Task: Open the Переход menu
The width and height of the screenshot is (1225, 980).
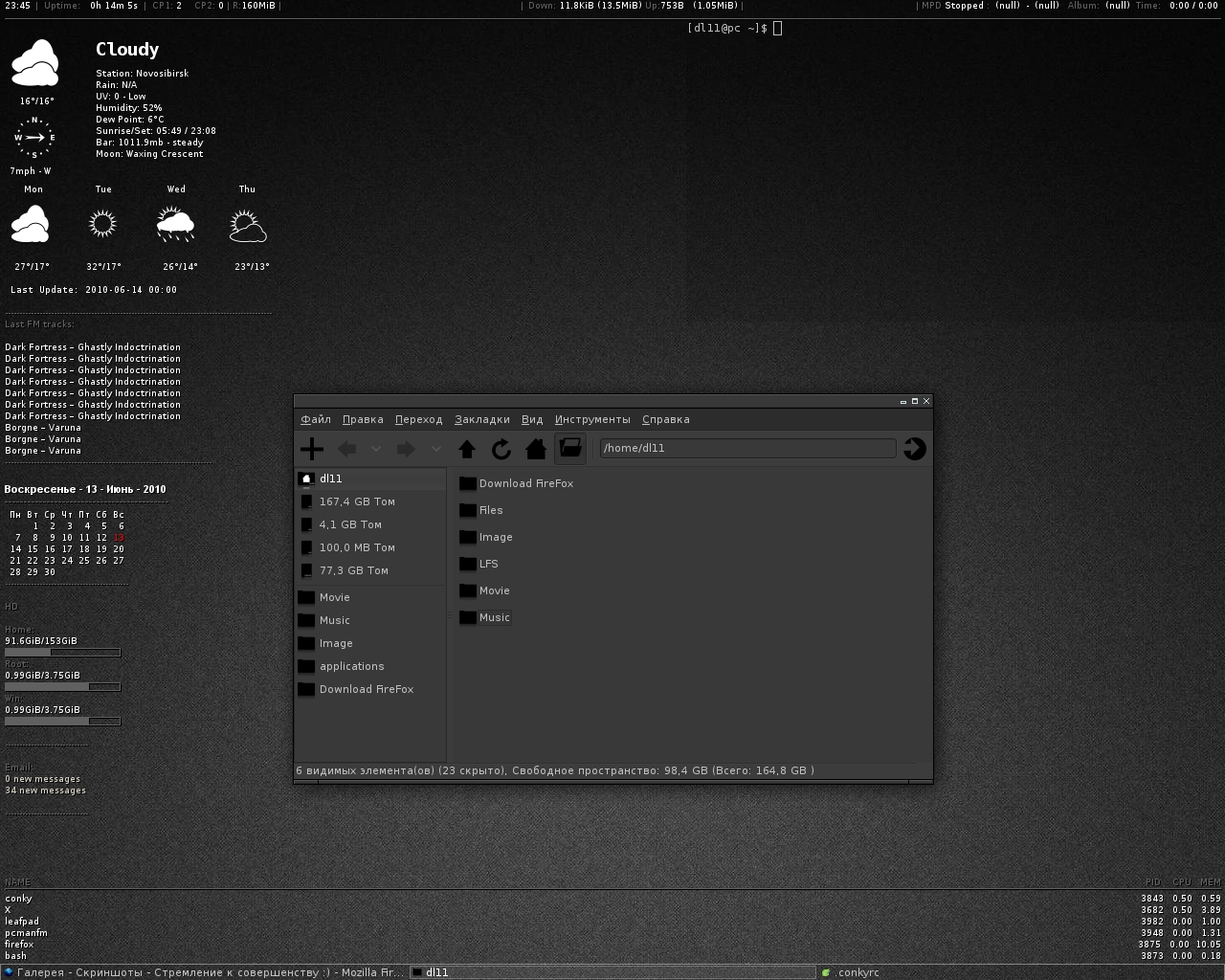Action: click(x=419, y=419)
